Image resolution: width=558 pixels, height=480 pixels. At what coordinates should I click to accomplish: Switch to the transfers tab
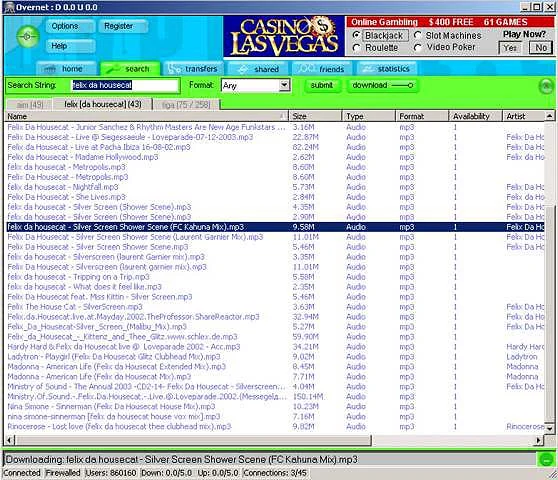point(194,69)
